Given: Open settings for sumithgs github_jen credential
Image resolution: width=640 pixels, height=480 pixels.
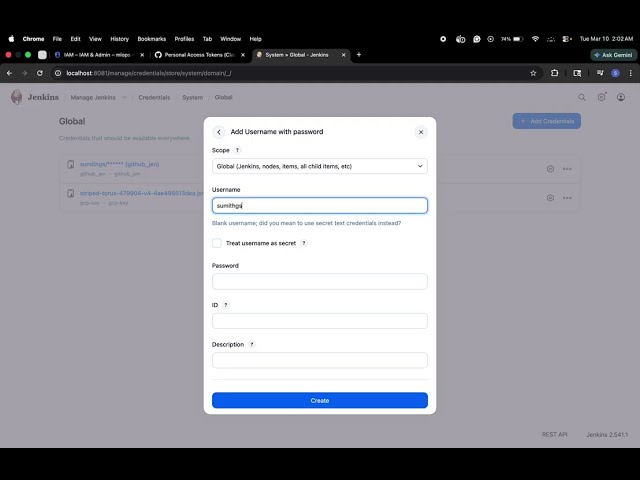Looking at the screenshot, I should click(550, 169).
